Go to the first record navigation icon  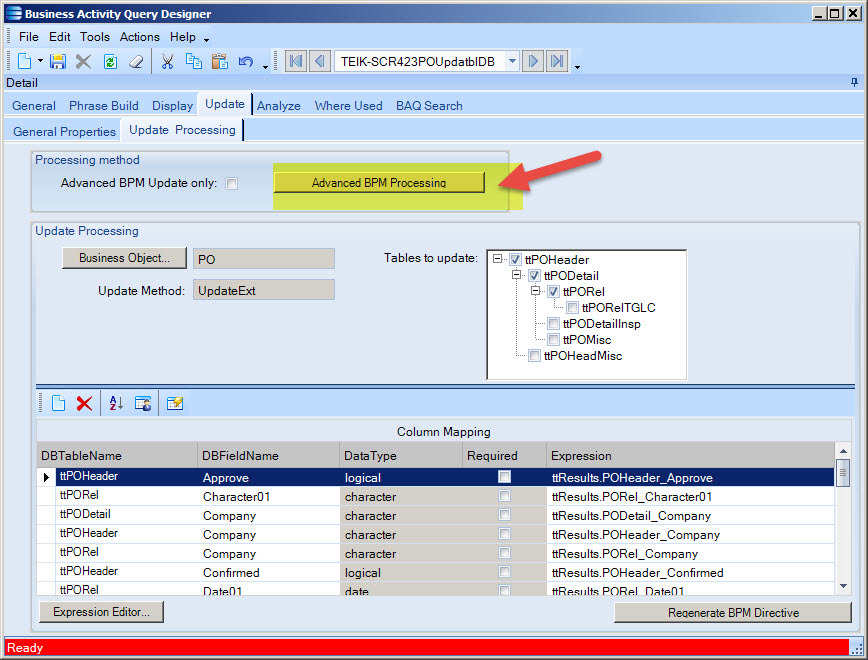[x=296, y=62]
